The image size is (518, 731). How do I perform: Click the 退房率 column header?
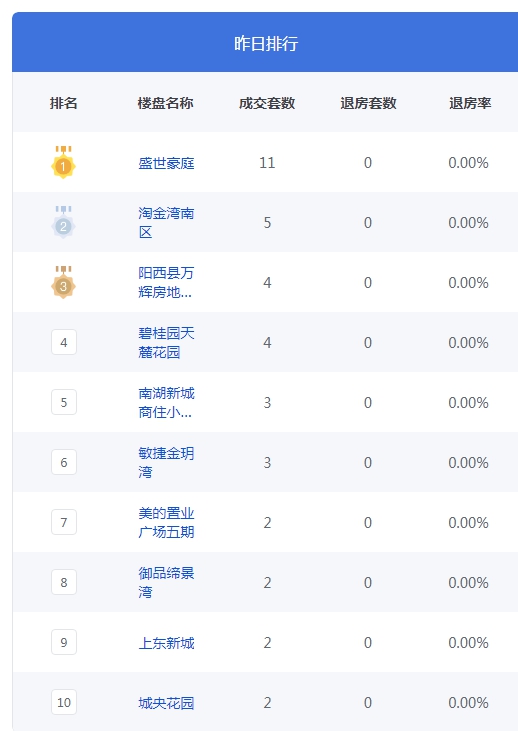tap(470, 103)
